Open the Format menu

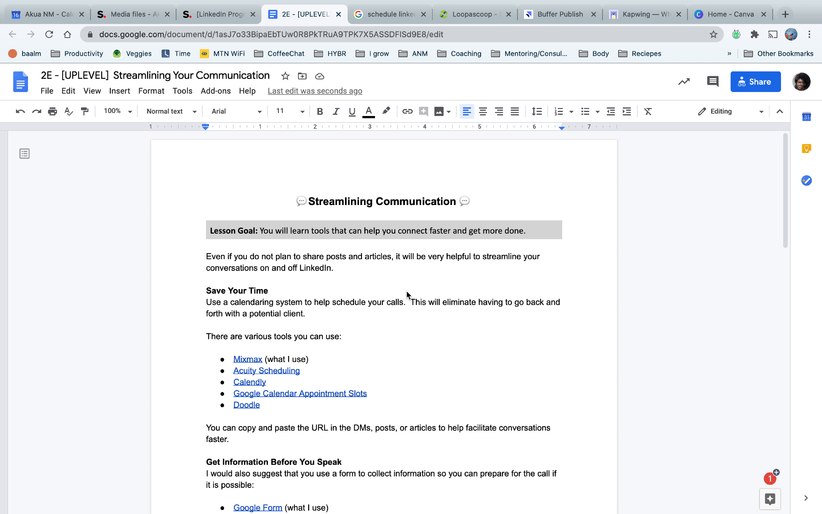click(151, 91)
